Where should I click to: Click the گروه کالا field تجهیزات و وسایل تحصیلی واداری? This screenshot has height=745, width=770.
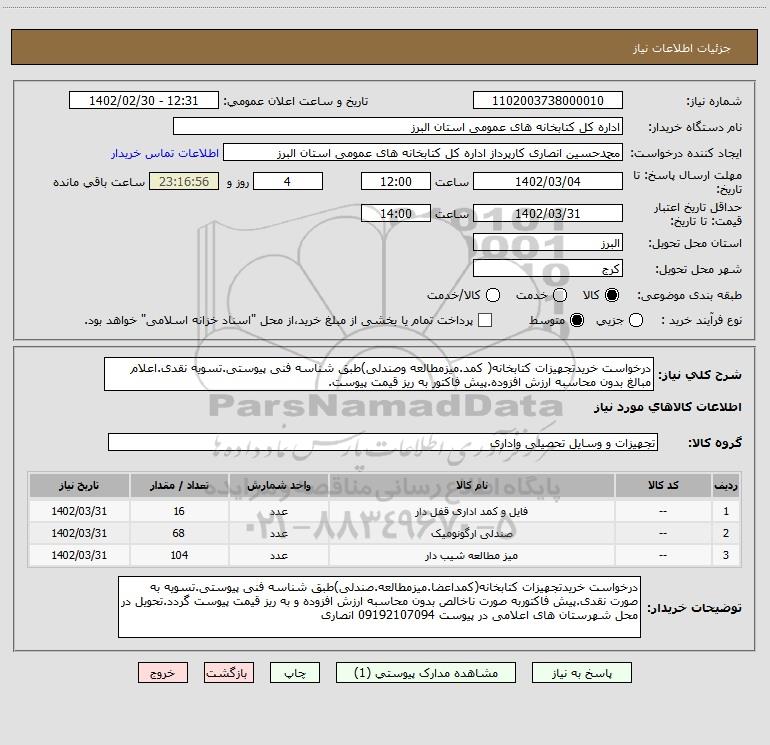pyautogui.click(x=383, y=442)
